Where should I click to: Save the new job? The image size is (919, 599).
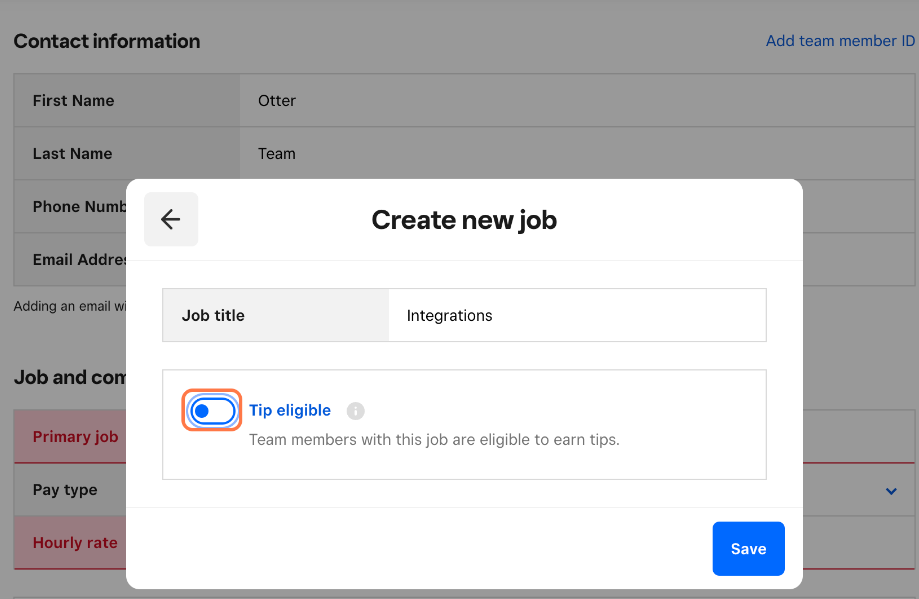[748, 549]
